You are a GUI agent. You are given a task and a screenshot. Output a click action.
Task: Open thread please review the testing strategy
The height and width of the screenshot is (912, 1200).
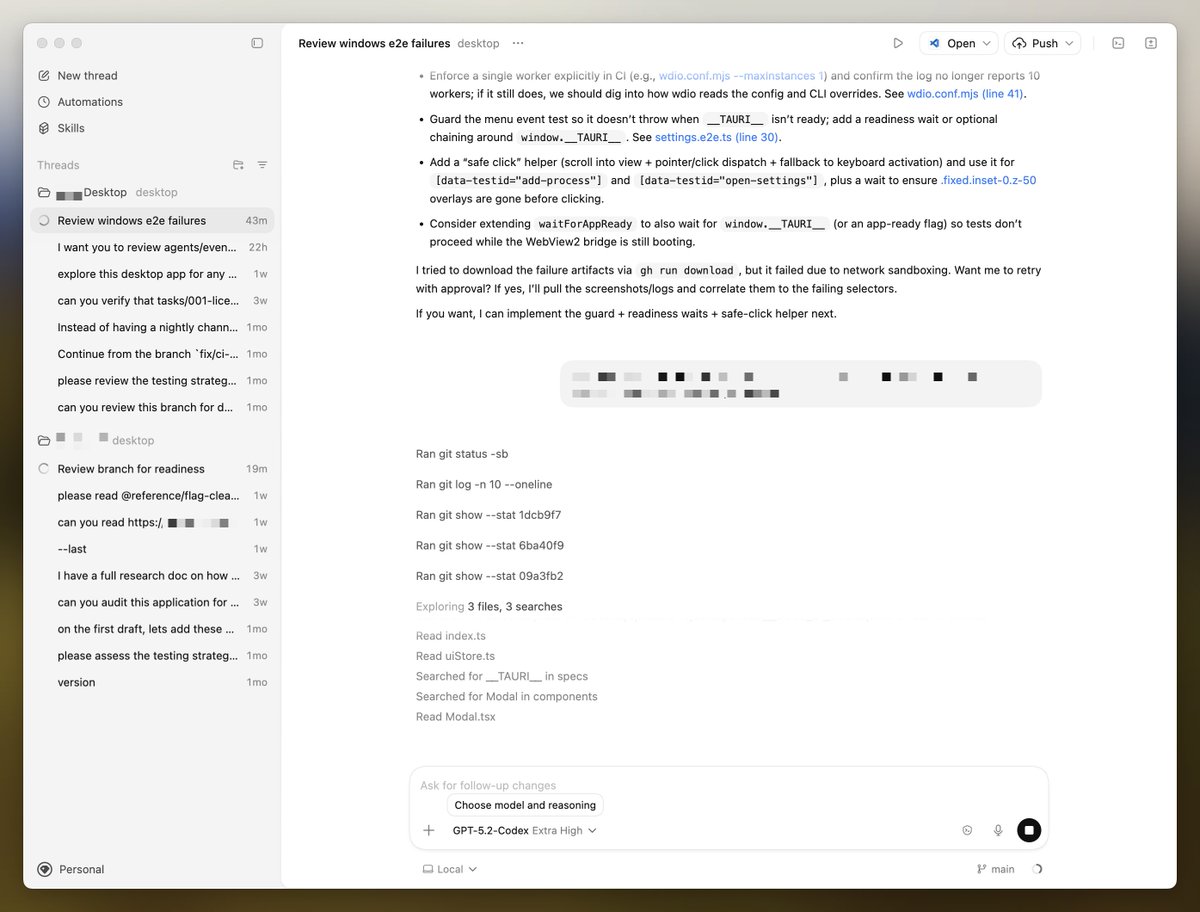(152, 381)
